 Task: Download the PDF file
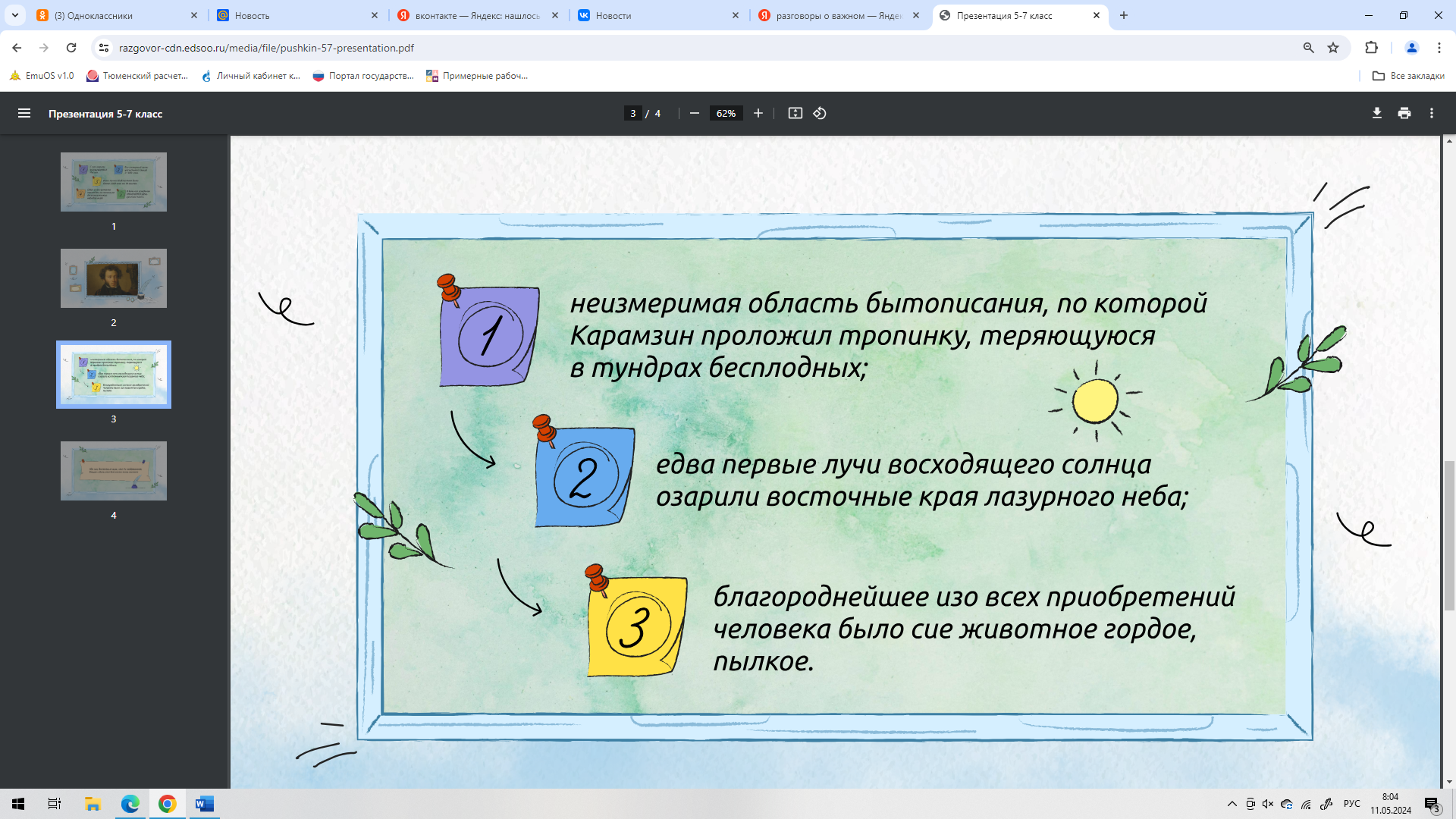coord(1376,114)
